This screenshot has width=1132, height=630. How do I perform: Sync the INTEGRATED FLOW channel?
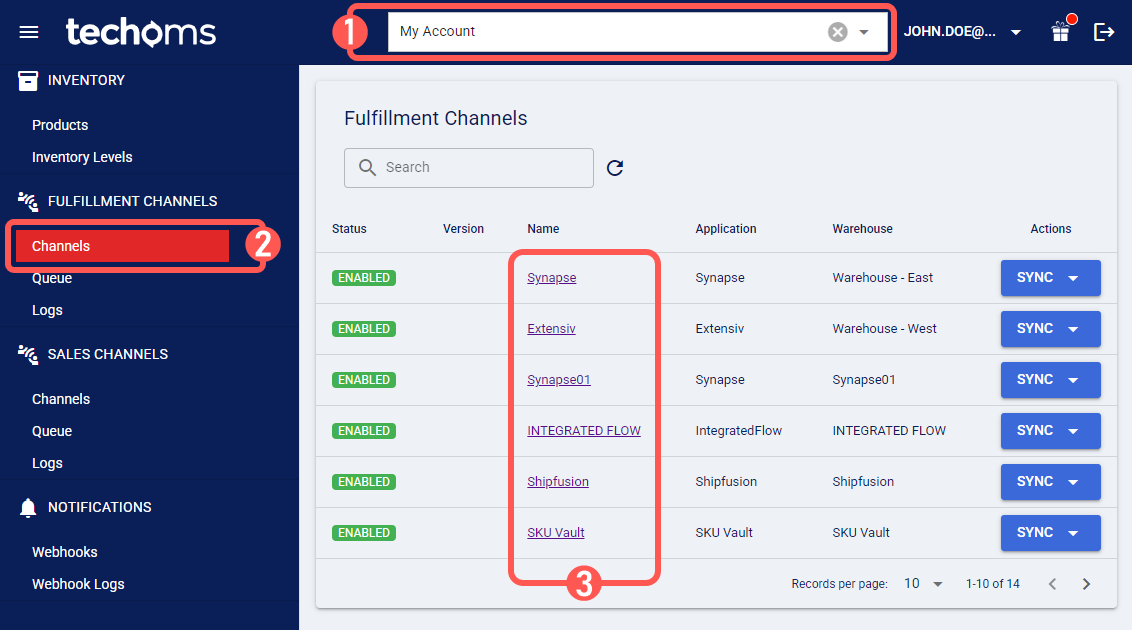point(1050,431)
